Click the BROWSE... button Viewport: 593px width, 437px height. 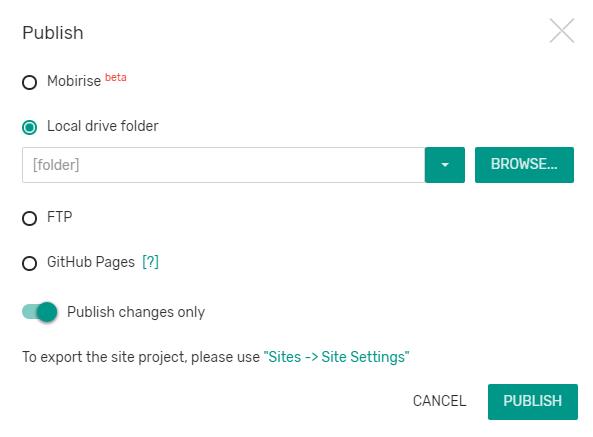[524, 165]
